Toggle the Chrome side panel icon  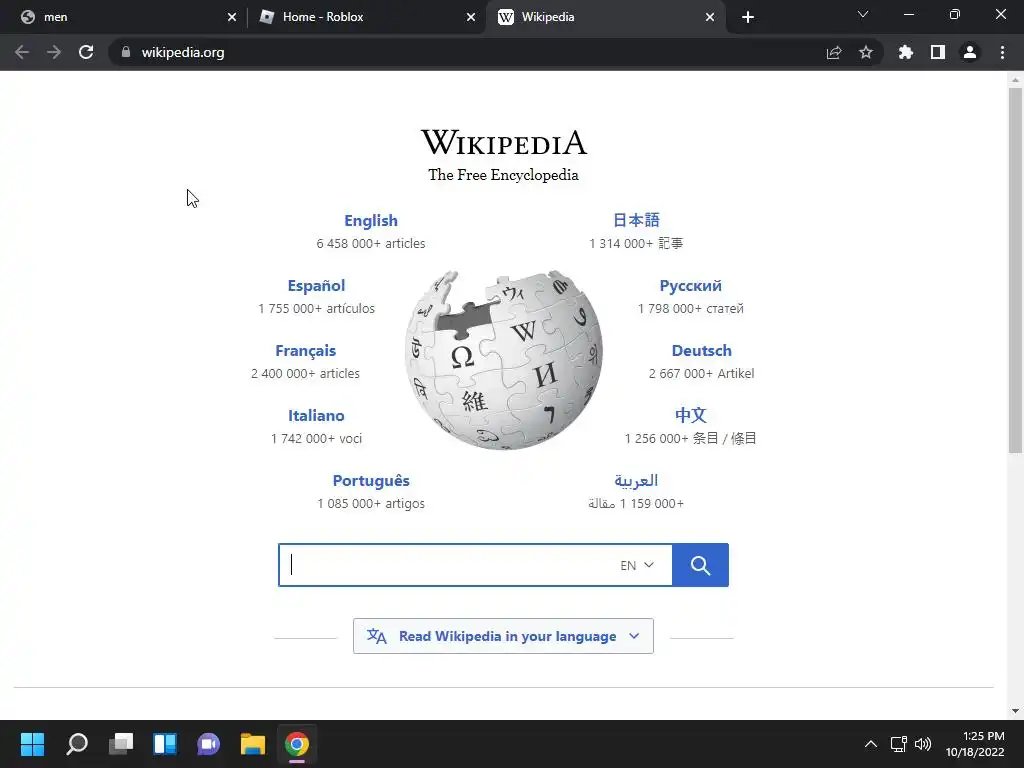[938, 52]
